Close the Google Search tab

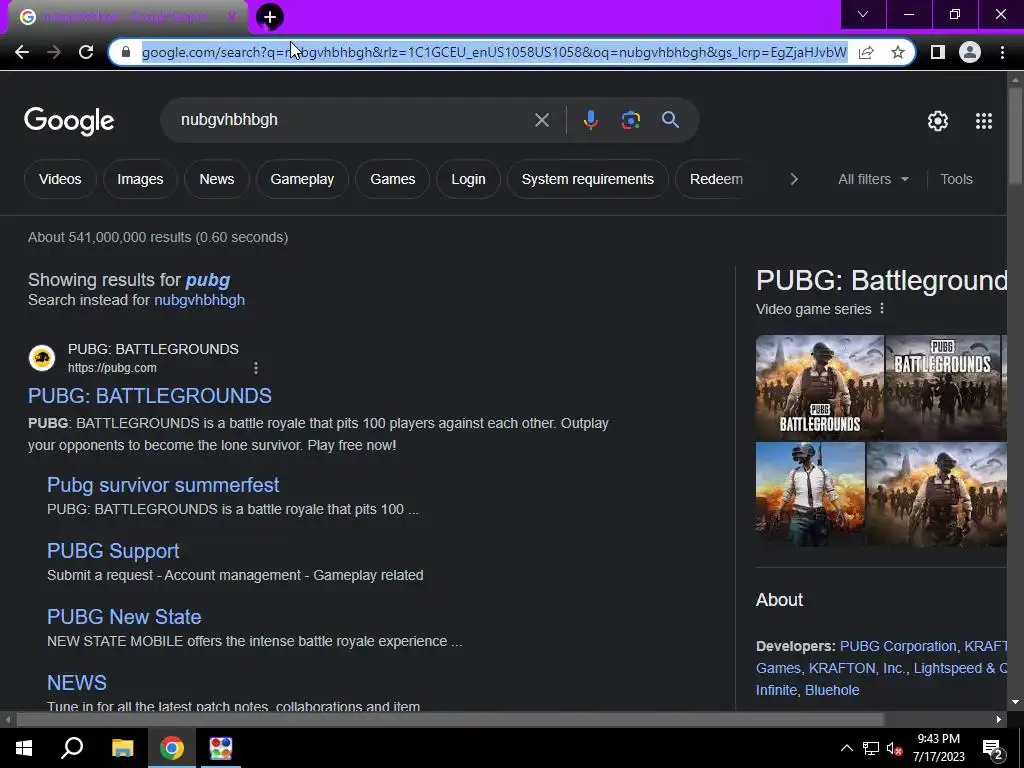click(x=231, y=17)
